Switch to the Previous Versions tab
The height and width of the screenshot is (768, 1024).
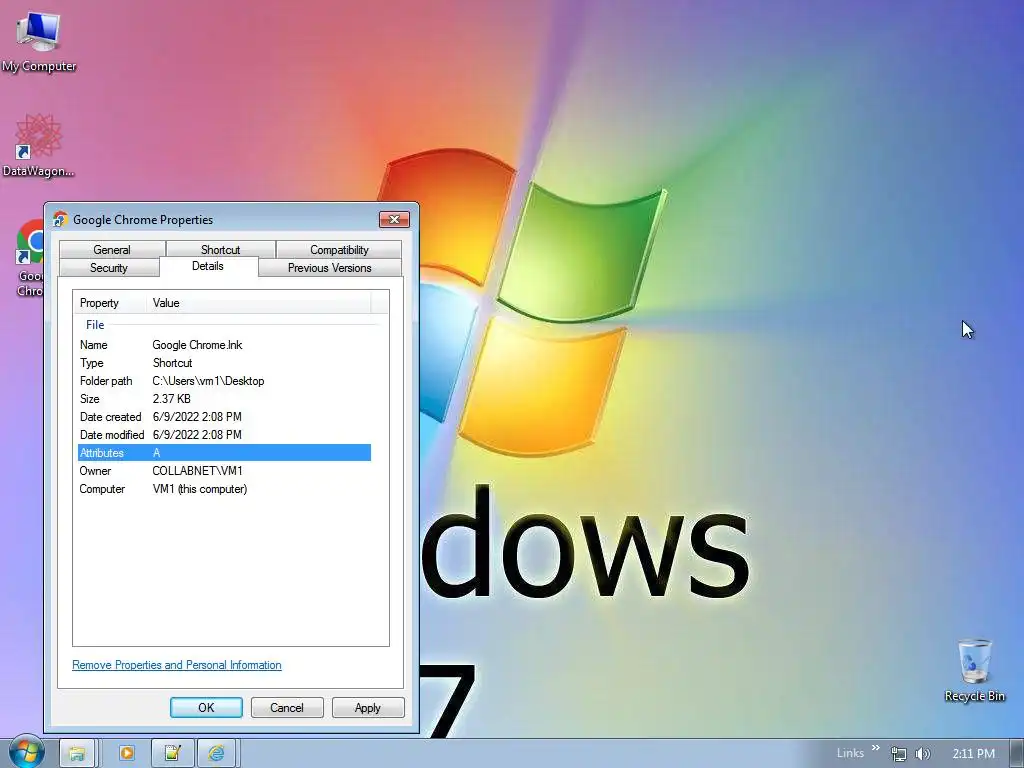point(330,268)
